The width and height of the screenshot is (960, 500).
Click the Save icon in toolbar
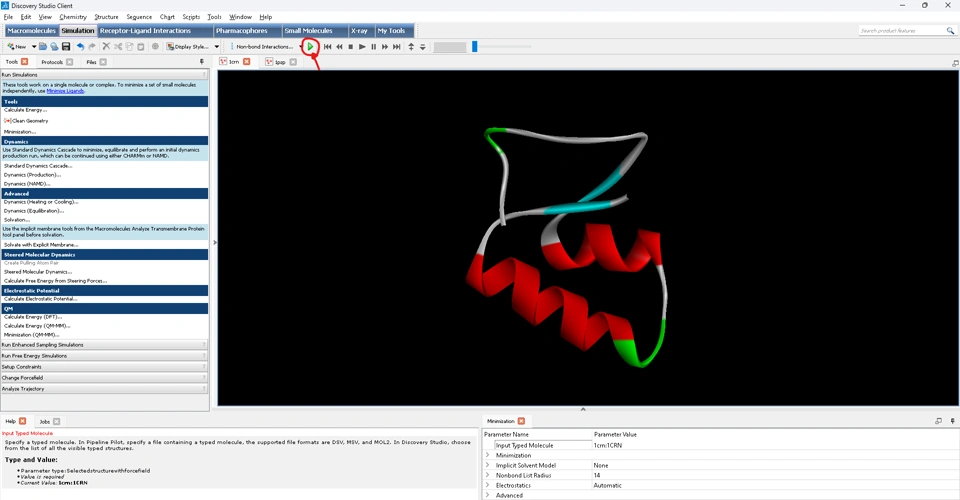point(66,47)
